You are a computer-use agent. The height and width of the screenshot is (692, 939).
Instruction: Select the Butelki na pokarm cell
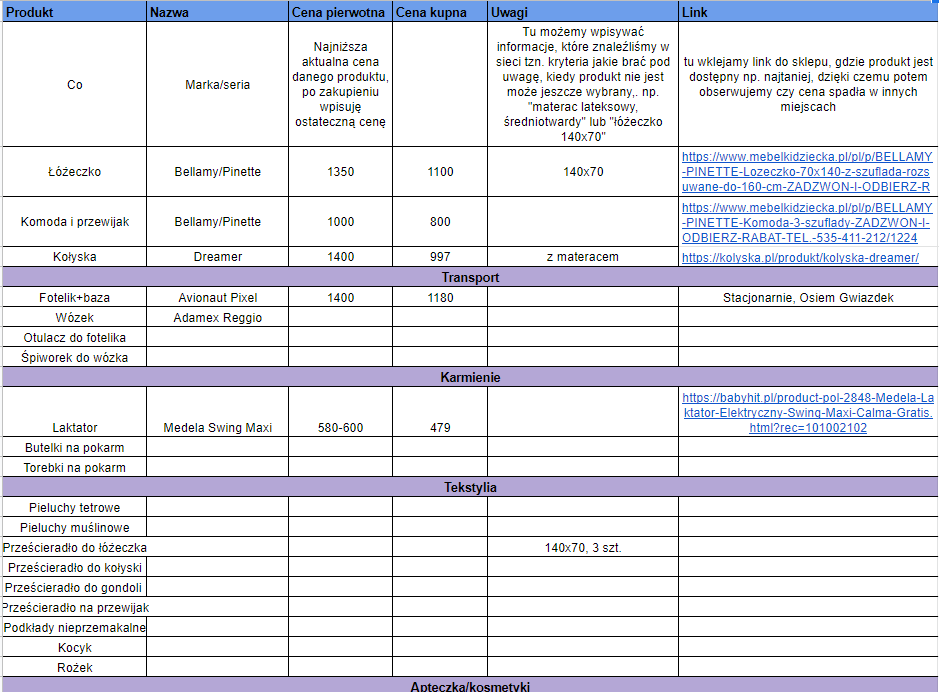click(74, 448)
